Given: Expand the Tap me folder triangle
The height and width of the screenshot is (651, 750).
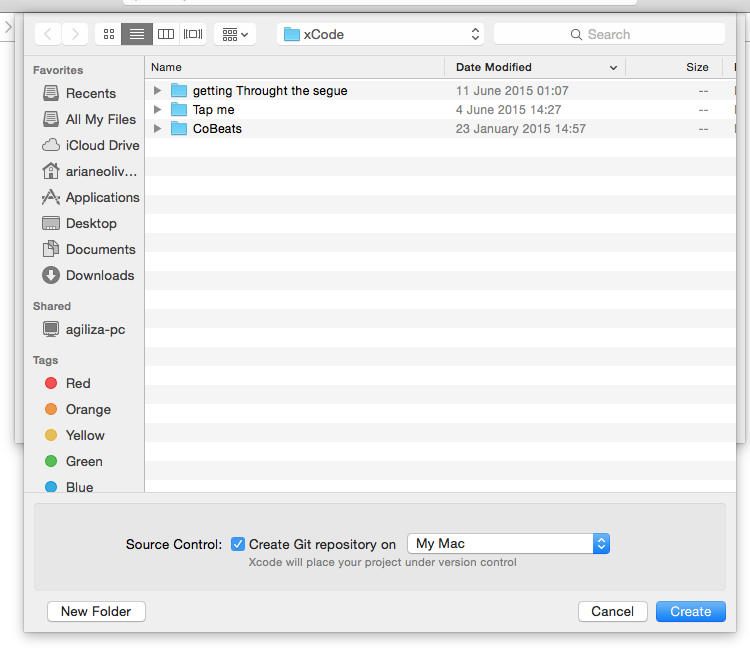Looking at the screenshot, I should [158, 110].
